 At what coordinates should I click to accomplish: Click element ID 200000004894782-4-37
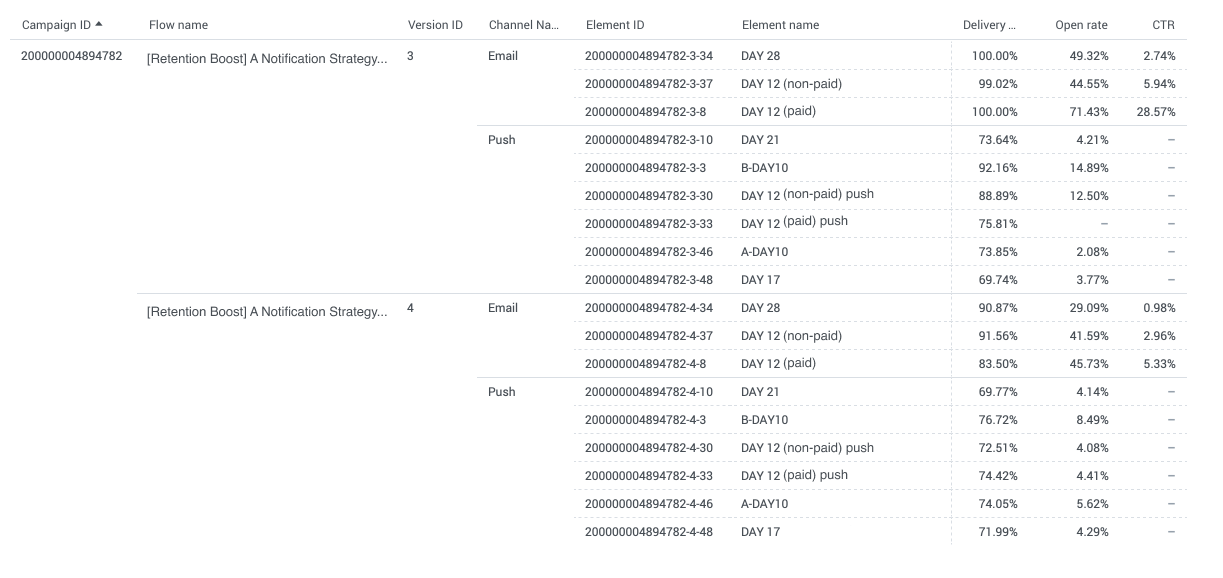pos(649,336)
